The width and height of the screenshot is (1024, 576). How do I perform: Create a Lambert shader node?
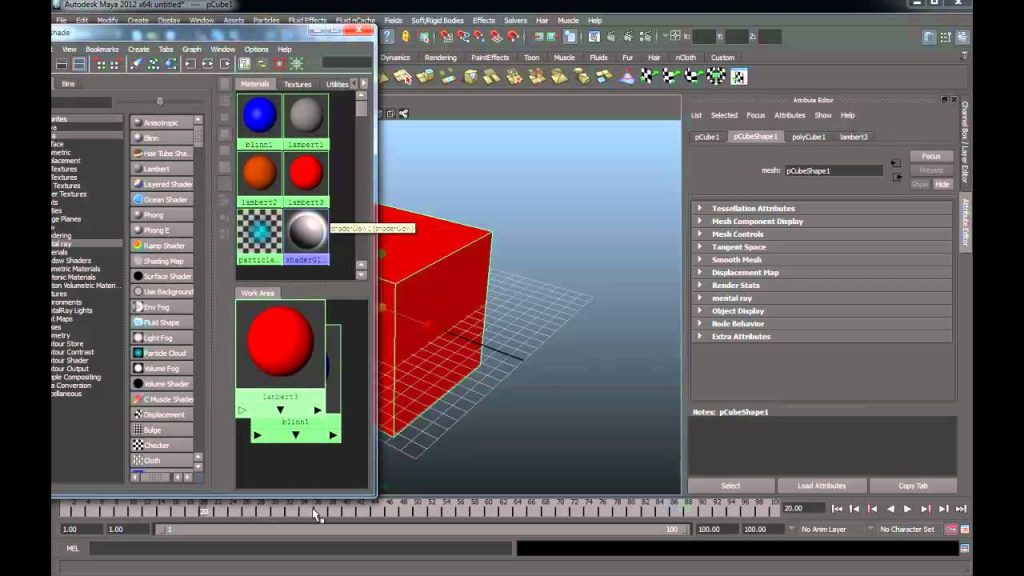click(x=162, y=168)
